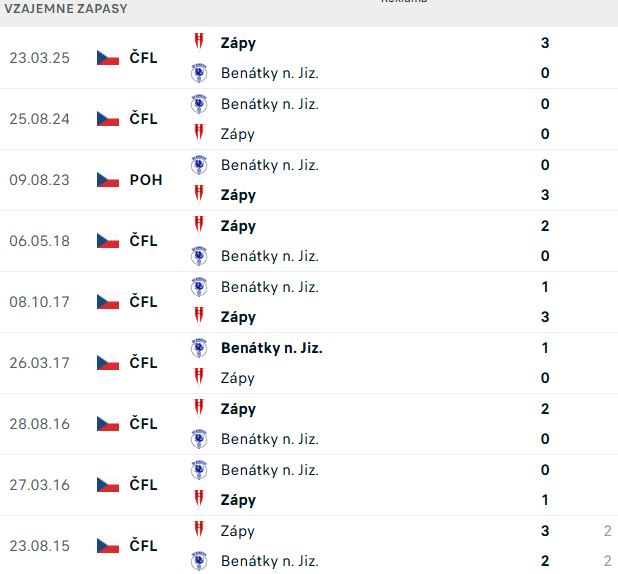Click the Czech flag in the 23.08.15 row

point(108,546)
